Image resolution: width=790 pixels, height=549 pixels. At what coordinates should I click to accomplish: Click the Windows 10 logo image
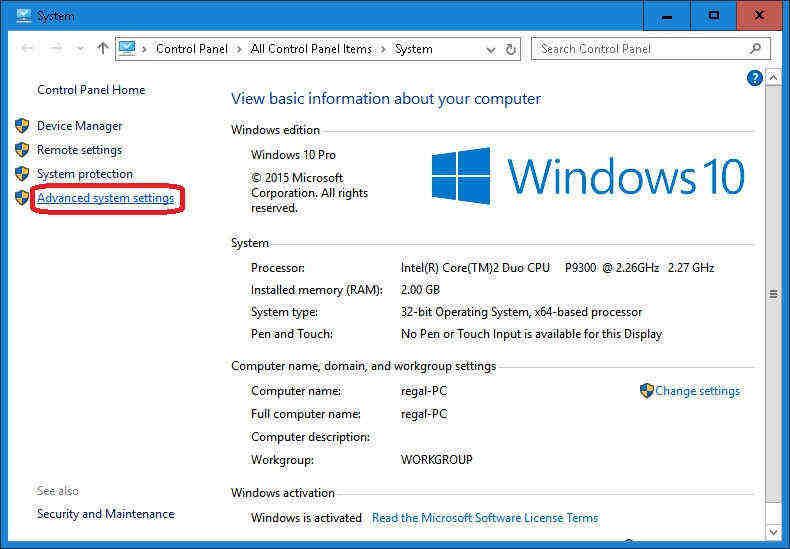(x=588, y=176)
